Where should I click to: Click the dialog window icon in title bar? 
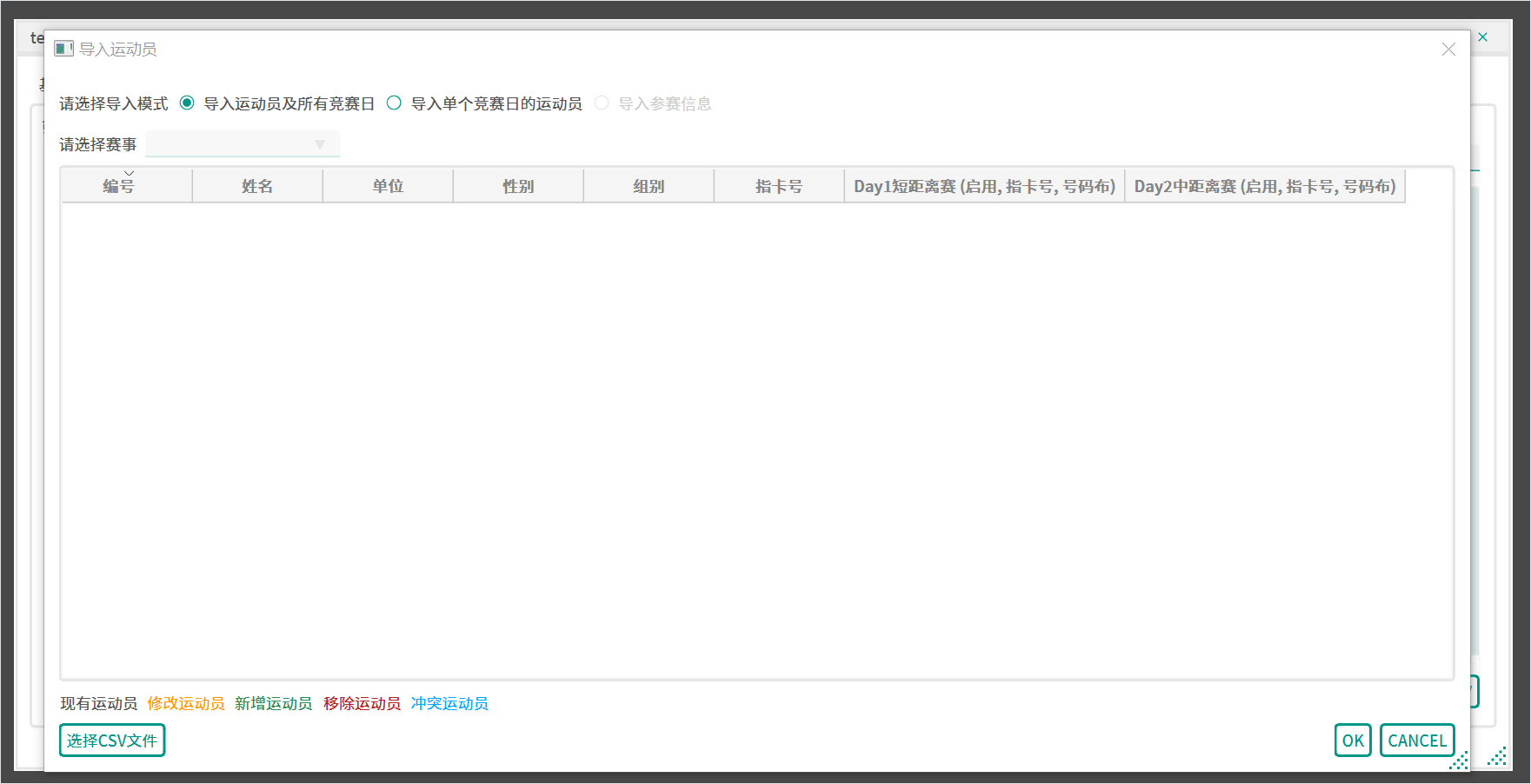[x=63, y=49]
